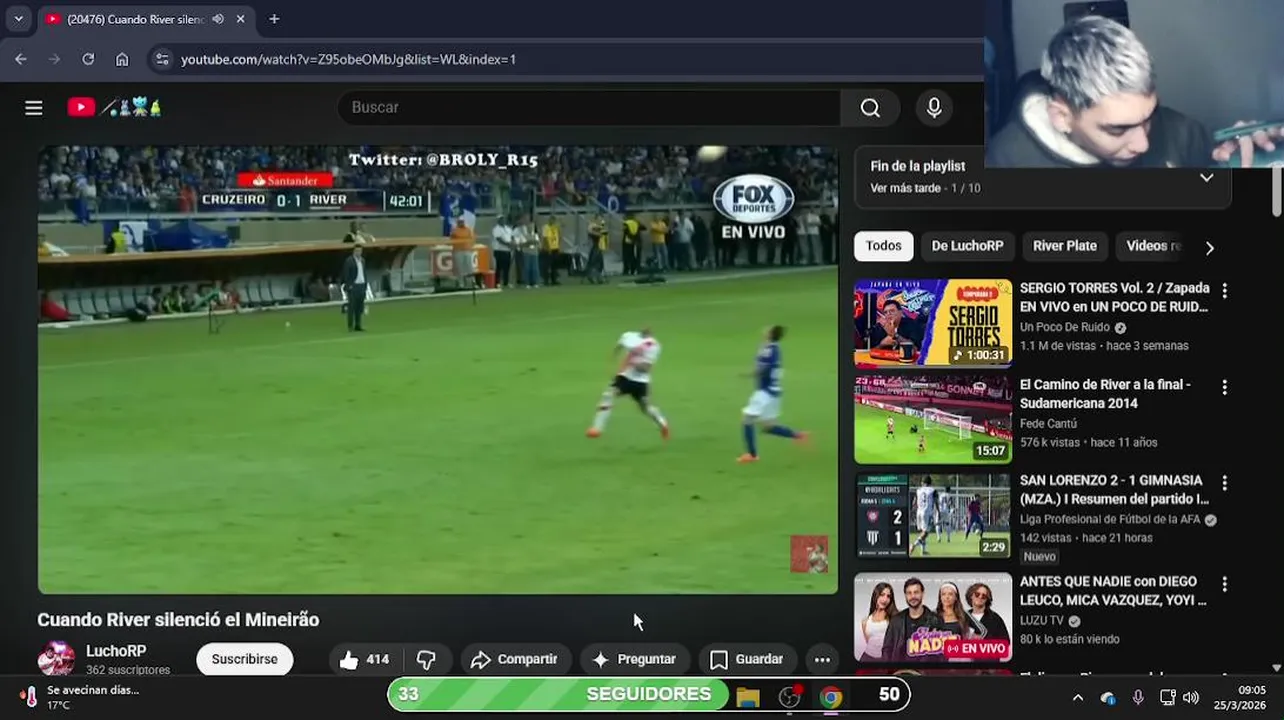Open a new browser tab with the plus icon
1284x720 pixels.
(274, 19)
